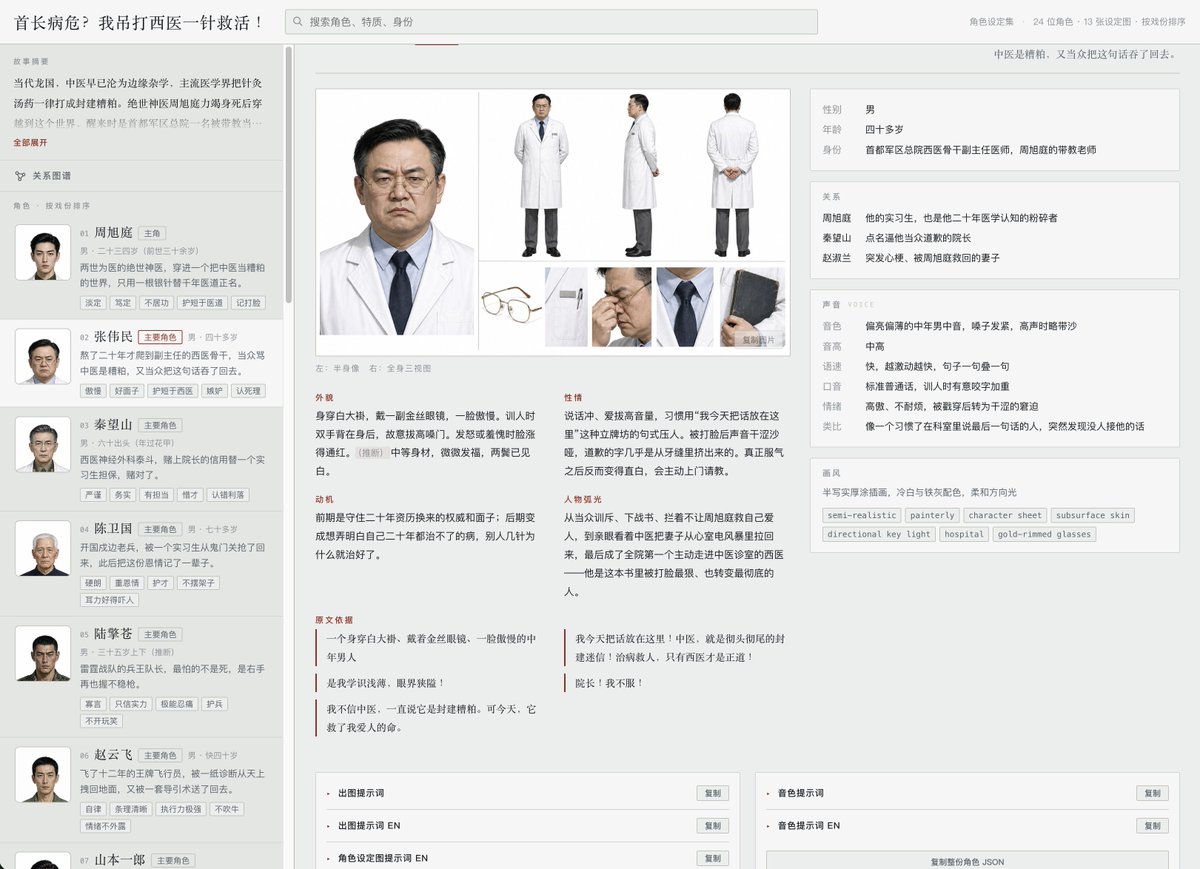1200x869 pixels.
Task: Click the directional key light style tag
Action: 878,534
